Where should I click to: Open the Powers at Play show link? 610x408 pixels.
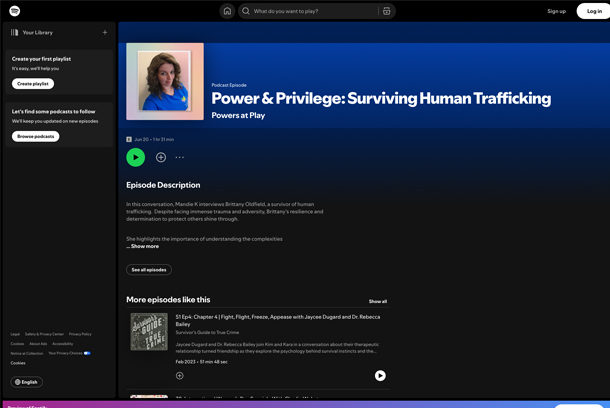tap(238, 115)
